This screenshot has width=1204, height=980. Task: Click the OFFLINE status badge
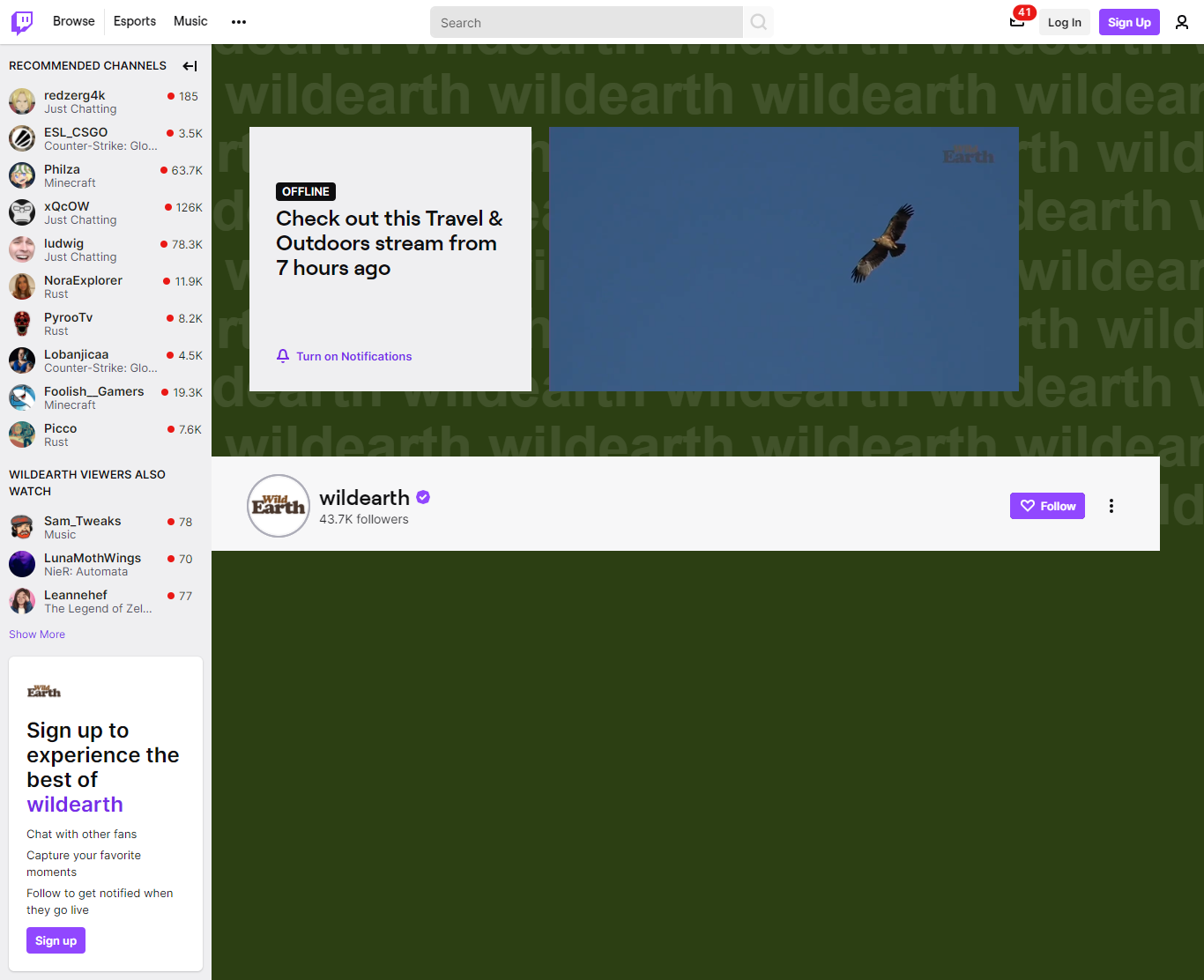click(306, 191)
